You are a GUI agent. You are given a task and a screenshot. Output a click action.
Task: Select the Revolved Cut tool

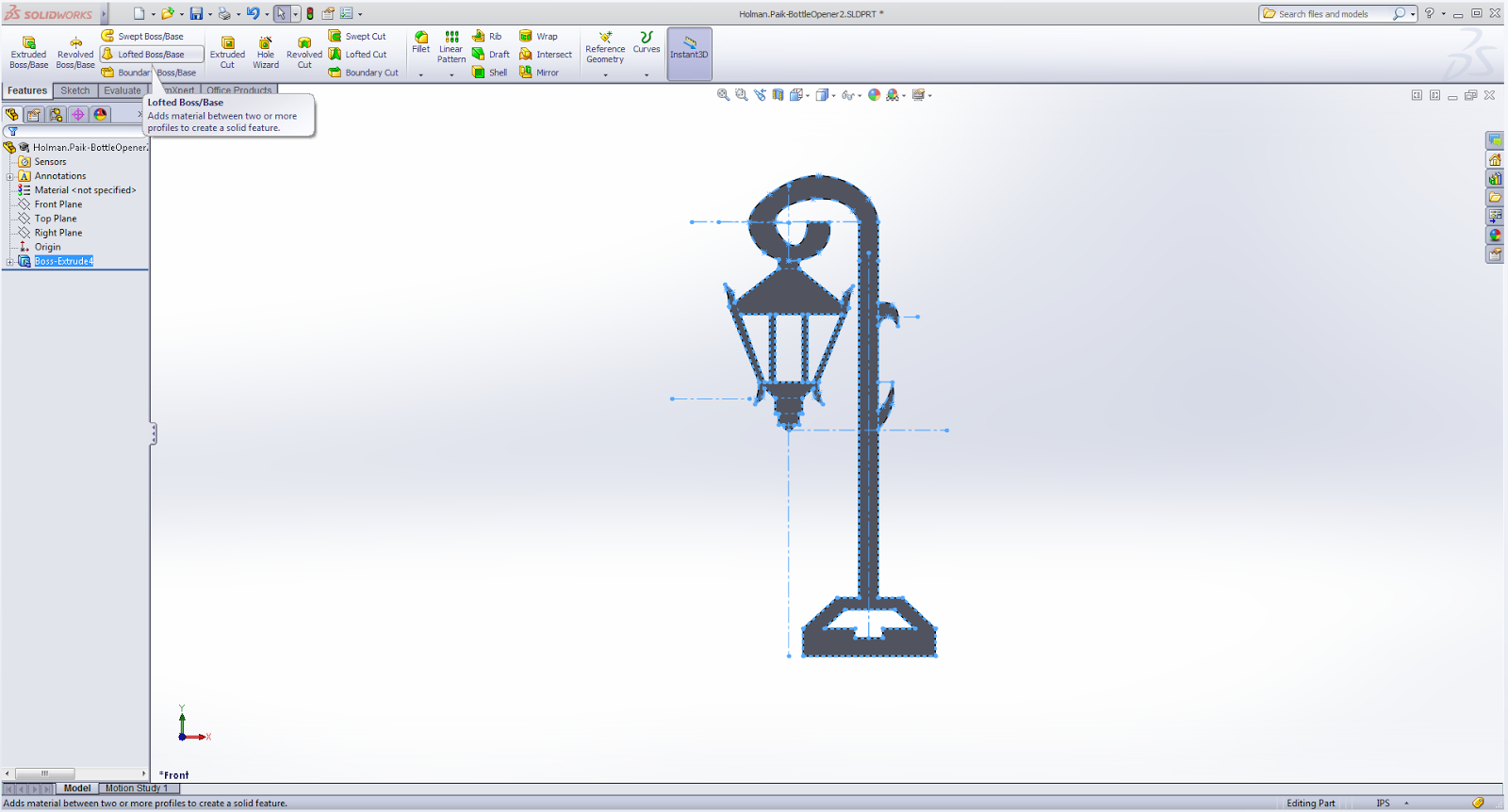pyautogui.click(x=304, y=52)
